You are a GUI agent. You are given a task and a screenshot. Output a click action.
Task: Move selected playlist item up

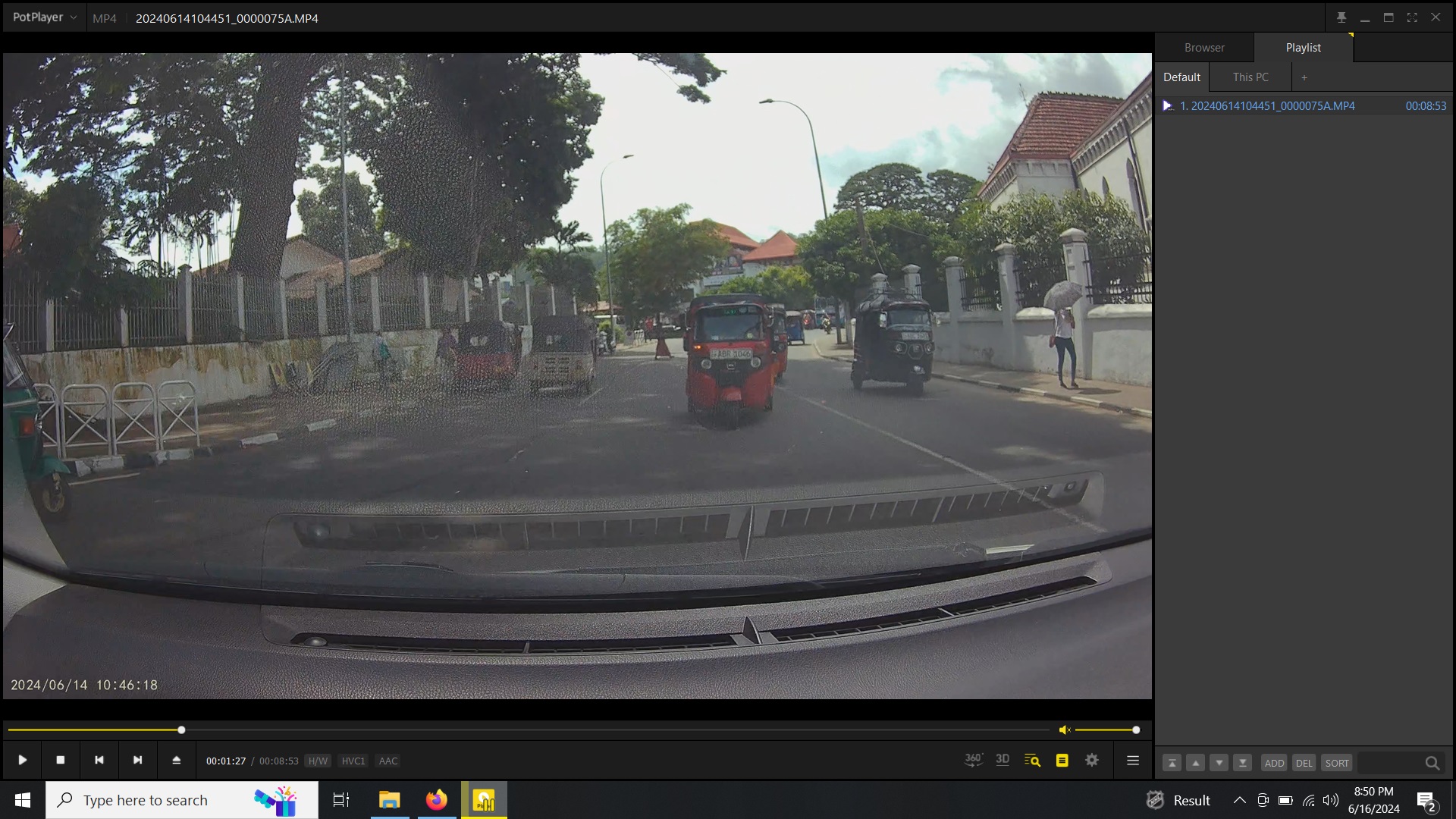pyautogui.click(x=1195, y=763)
